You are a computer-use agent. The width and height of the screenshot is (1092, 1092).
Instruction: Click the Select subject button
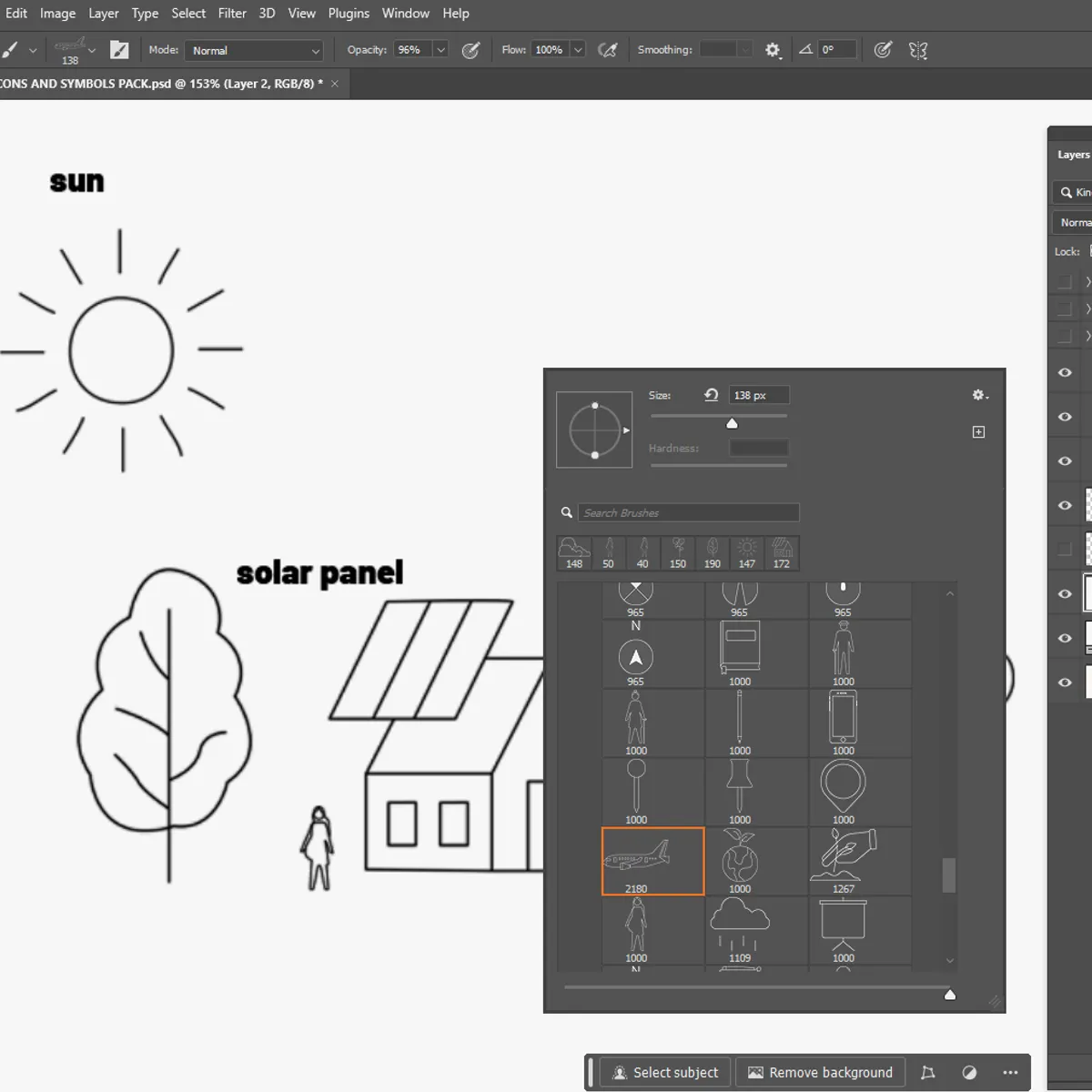[665, 1072]
